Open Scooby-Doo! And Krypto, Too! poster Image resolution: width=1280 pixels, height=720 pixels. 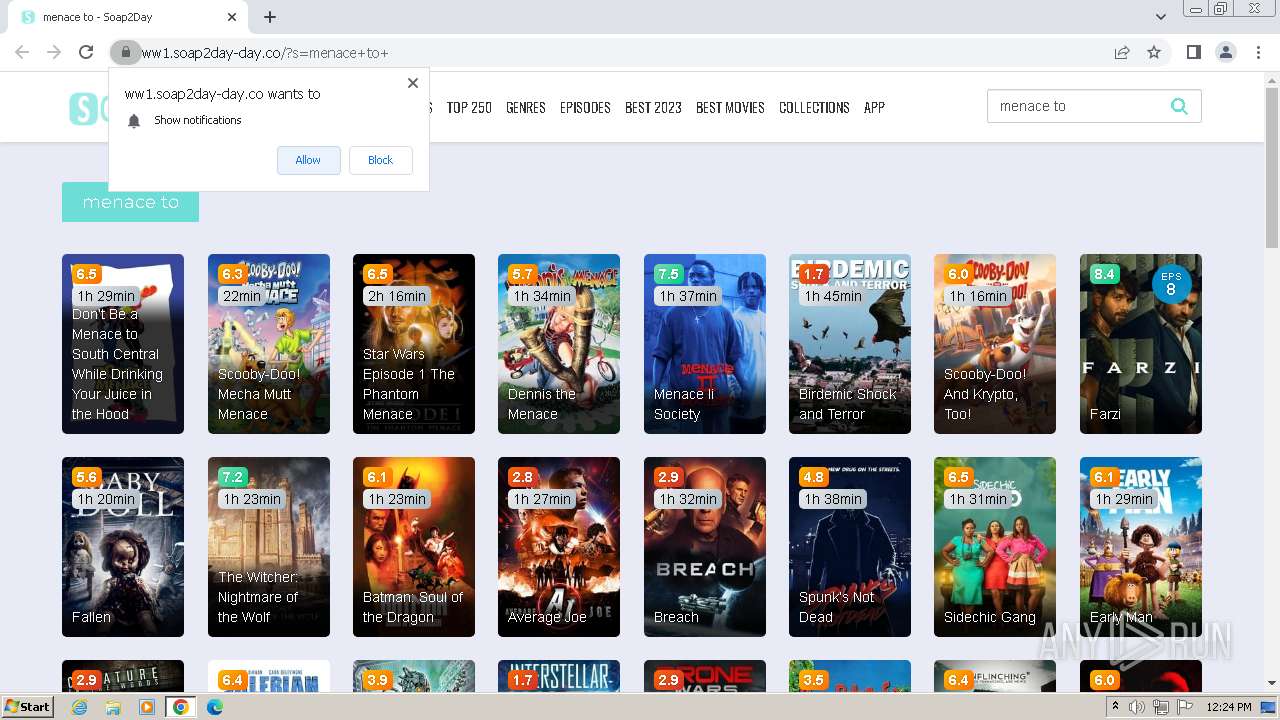[x=995, y=344]
